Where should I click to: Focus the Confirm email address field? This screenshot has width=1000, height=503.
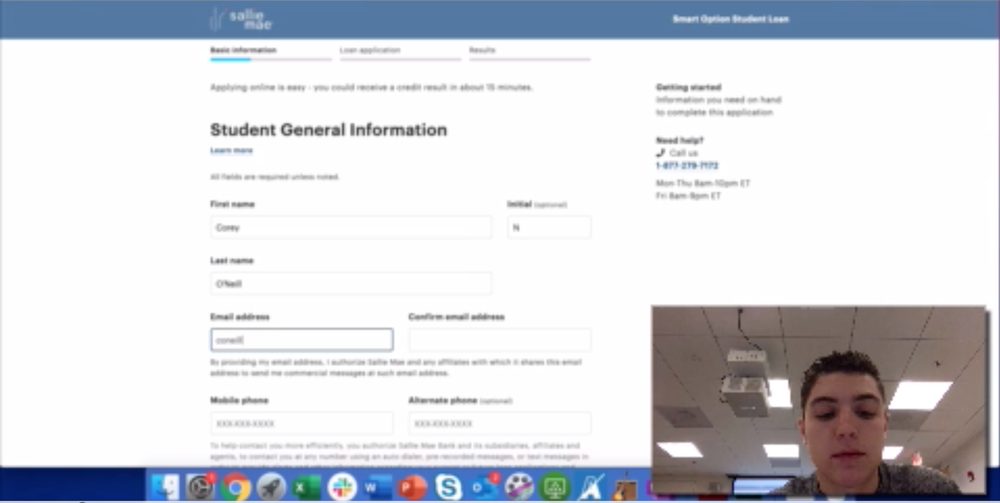click(x=500, y=340)
